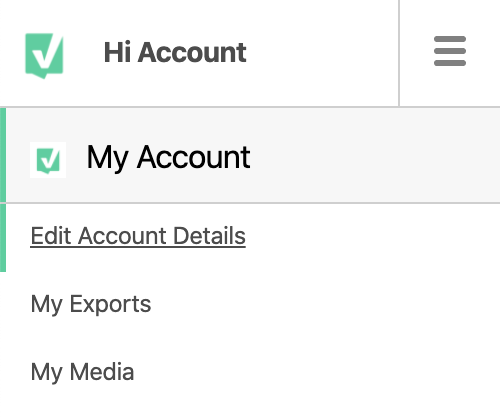
Task: Click the green active bar beside Edit Account Details
Action: [x=3, y=237]
